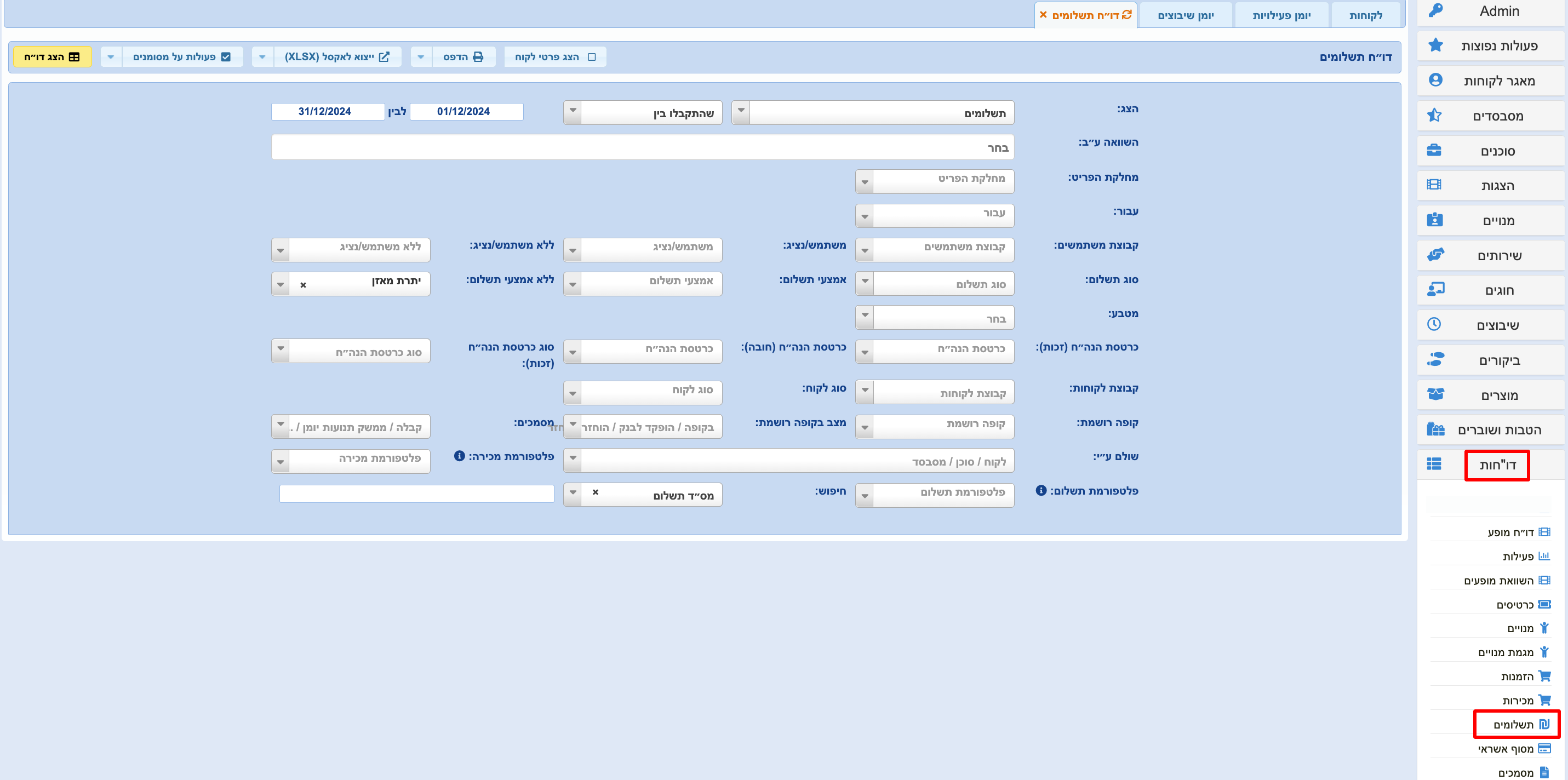The height and width of the screenshot is (780, 1568).
Task: Clear the מס״ד תשלום search selection
Action: tap(596, 492)
